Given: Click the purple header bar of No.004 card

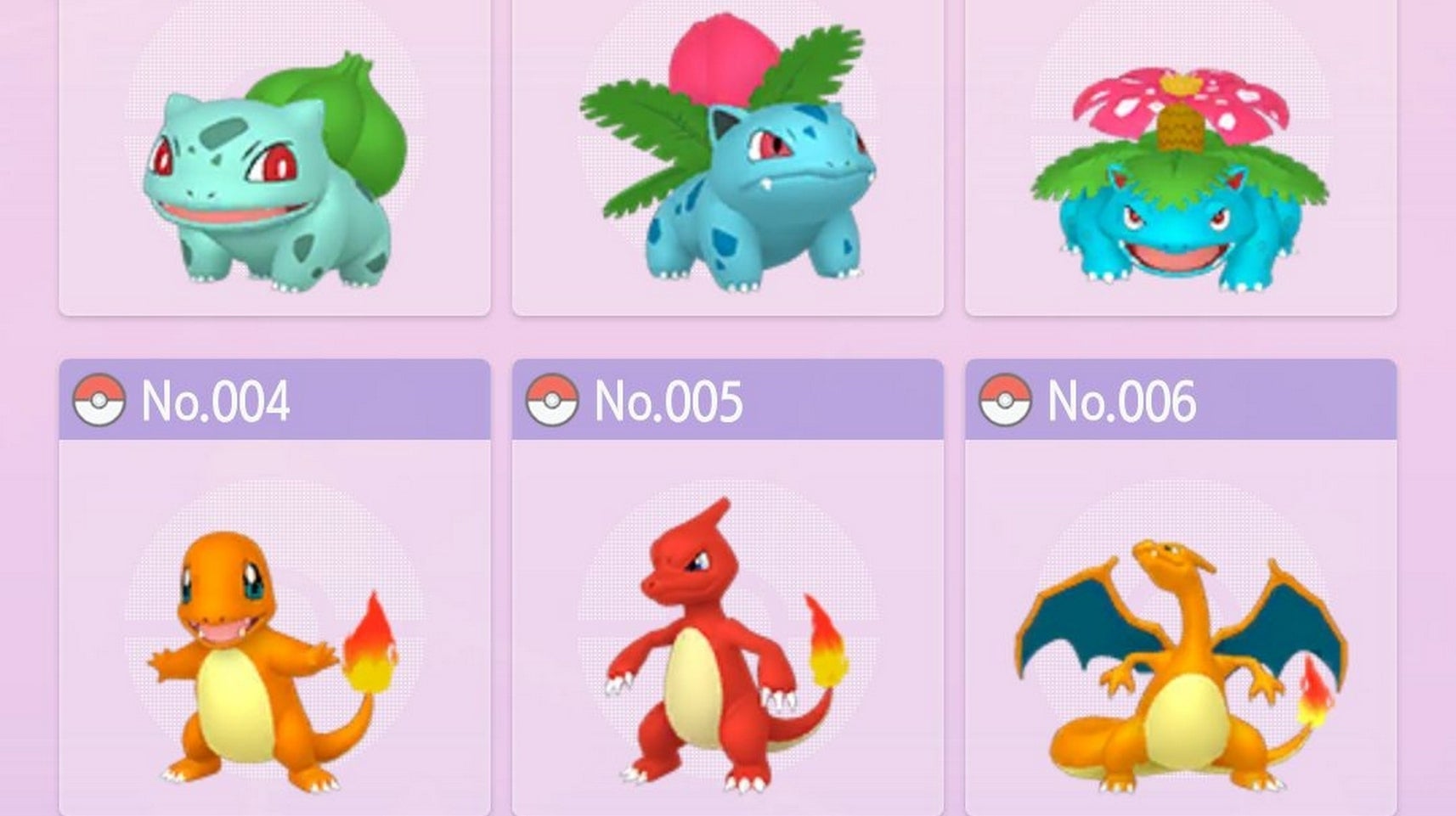Looking at the screenshot, I should pos(274,400).
